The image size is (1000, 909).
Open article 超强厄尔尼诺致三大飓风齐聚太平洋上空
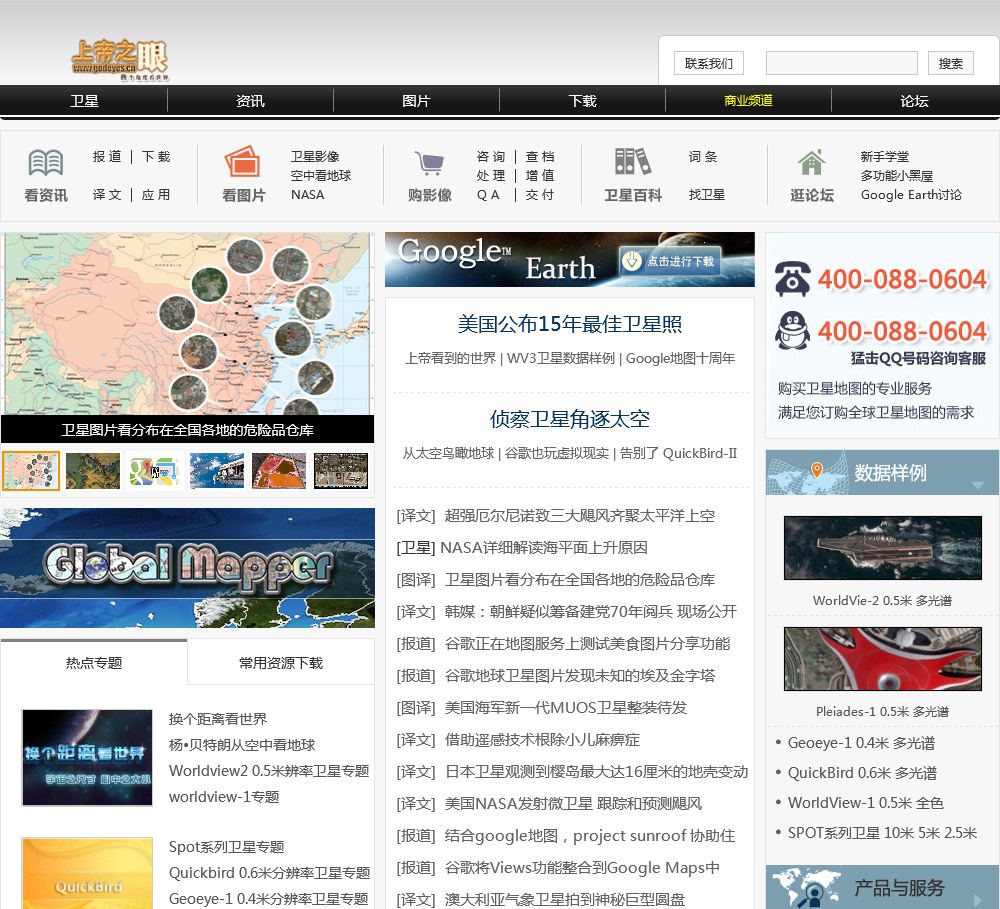coord(579,515)
